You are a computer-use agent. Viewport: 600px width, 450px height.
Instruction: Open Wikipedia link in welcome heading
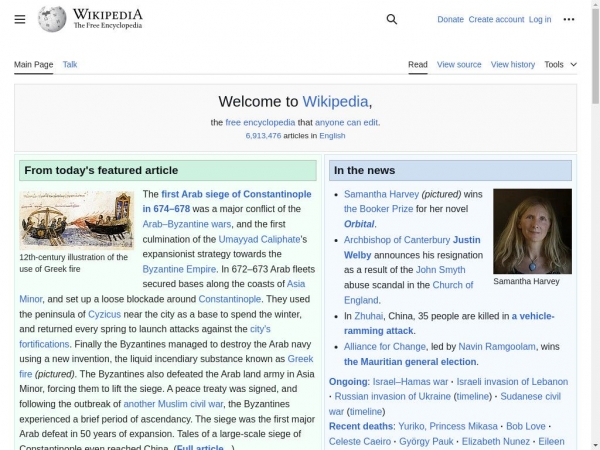[x=335, y=101]
